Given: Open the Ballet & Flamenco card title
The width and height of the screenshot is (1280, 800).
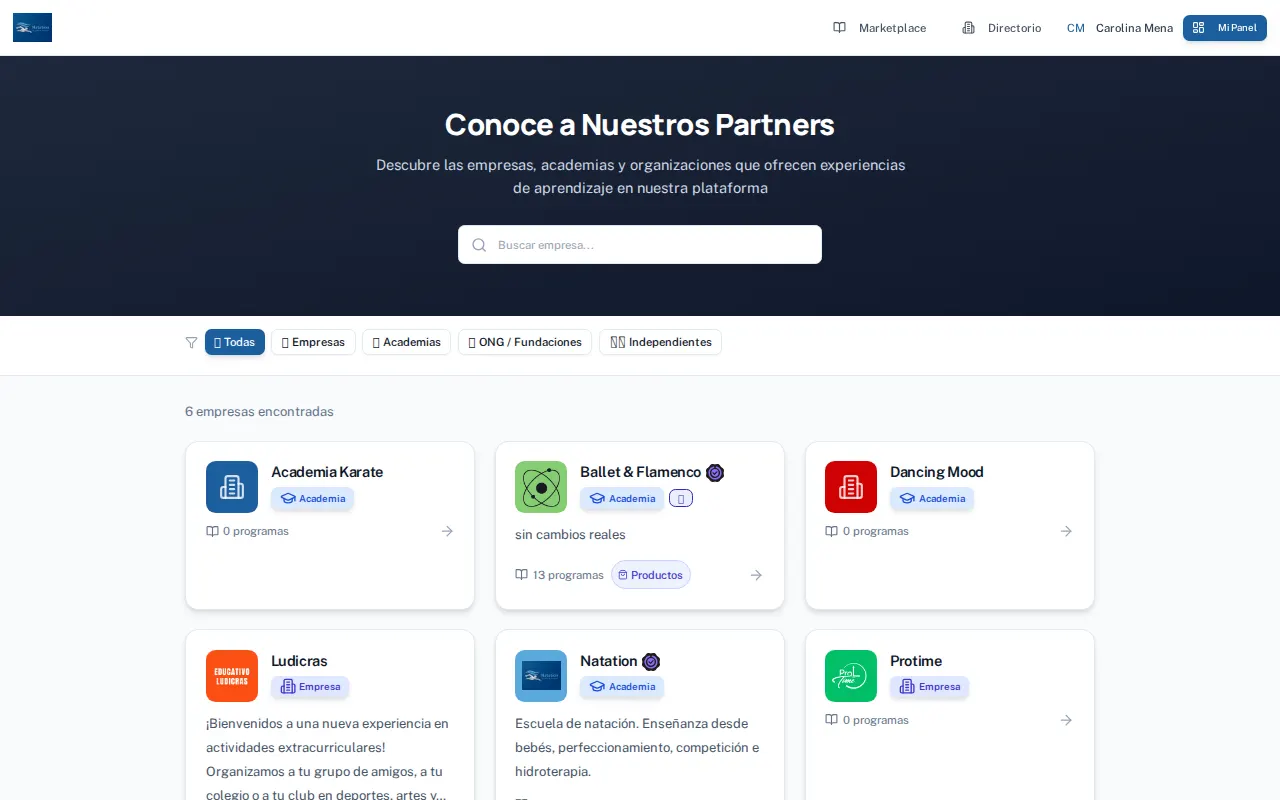Looking at the screenshot, I should click(x=641, y=472).
